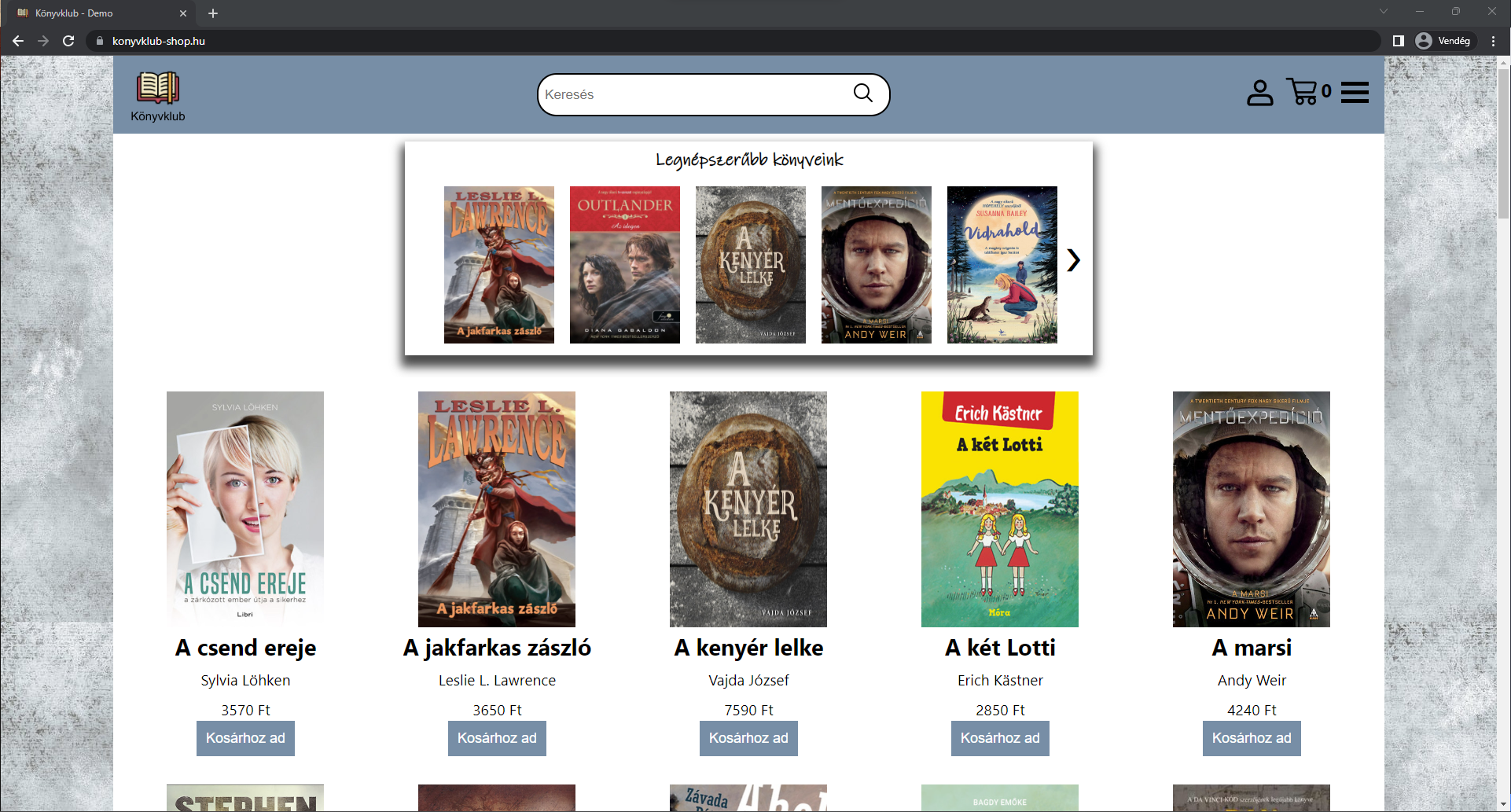Click author name Erich Kästner
The width and height of the screenshot is (1511, 812).
[1000, 681]
